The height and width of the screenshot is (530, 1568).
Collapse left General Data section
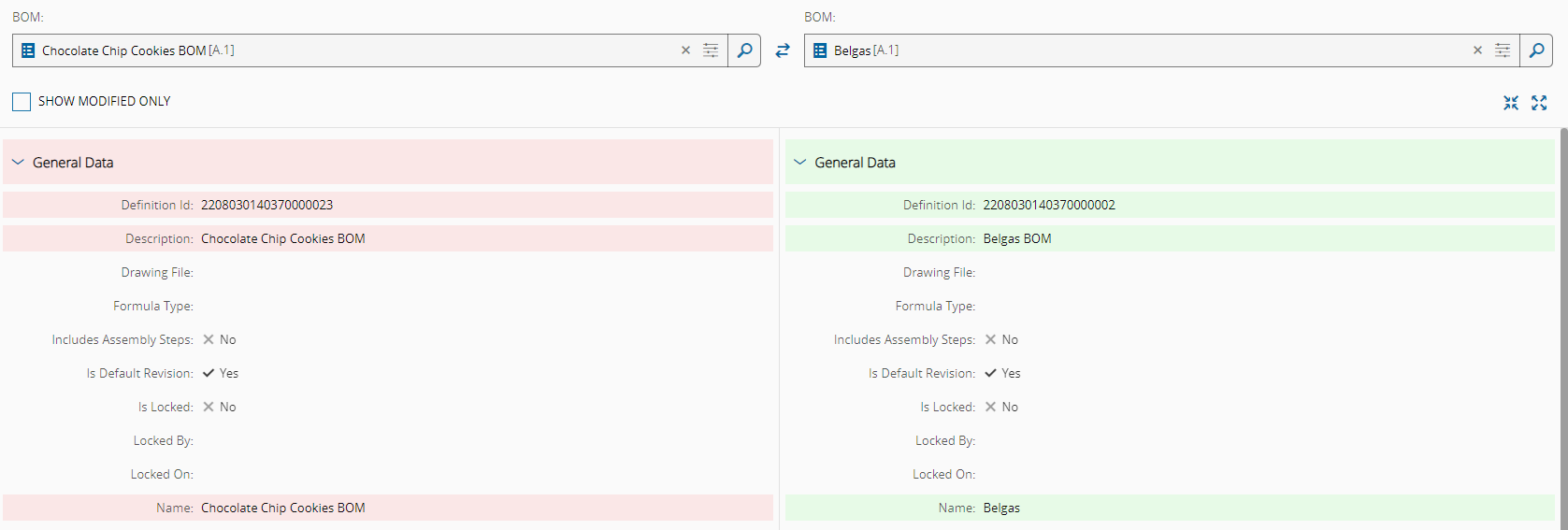[18, 162]
